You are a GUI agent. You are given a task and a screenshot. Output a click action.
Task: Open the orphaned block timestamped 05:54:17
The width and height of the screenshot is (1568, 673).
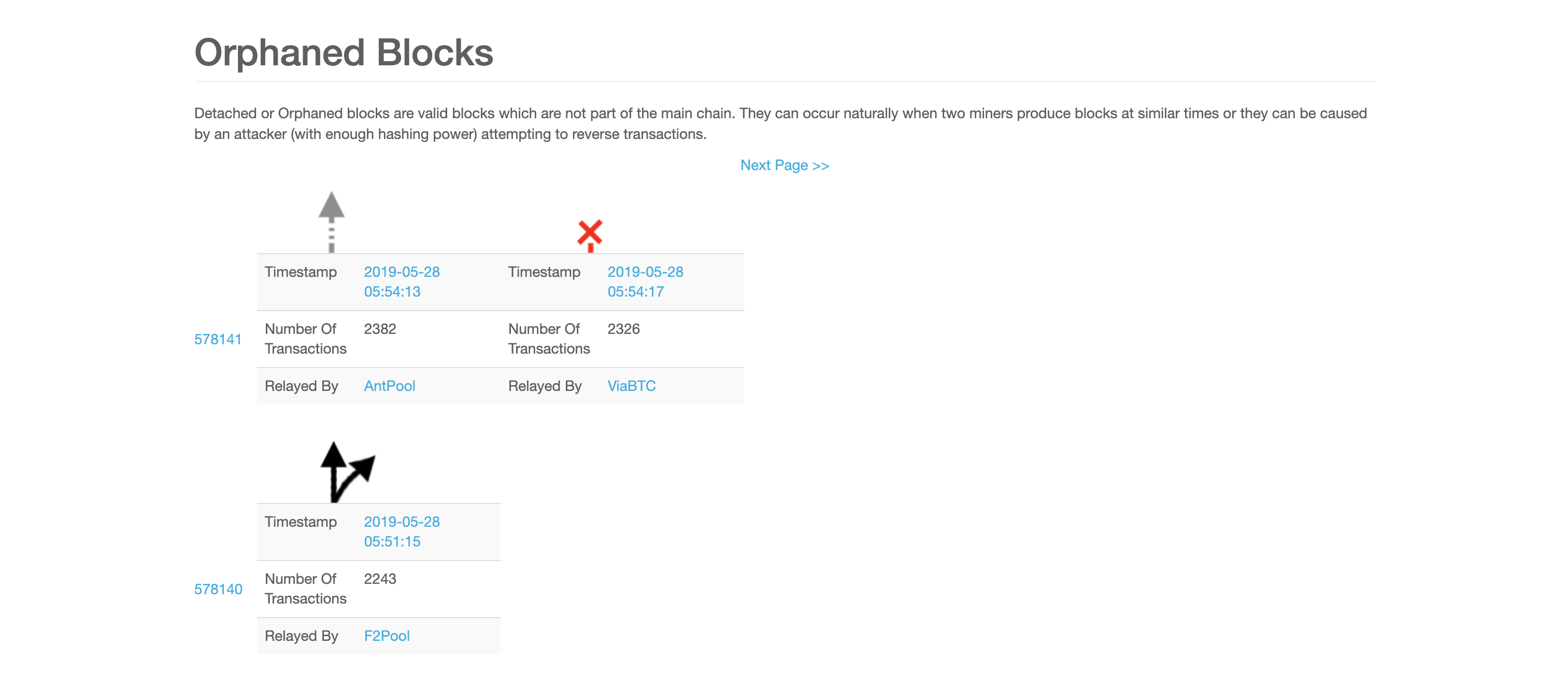click(x=645, y=282)
